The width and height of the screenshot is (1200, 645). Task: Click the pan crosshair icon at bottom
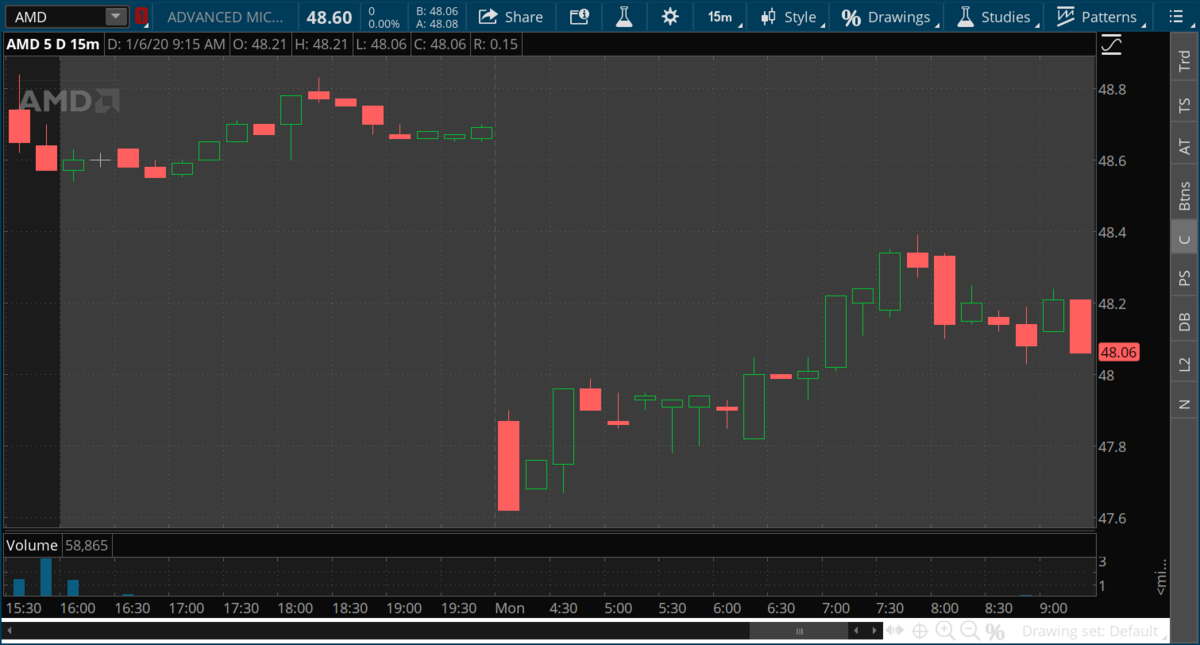(919, 631)
